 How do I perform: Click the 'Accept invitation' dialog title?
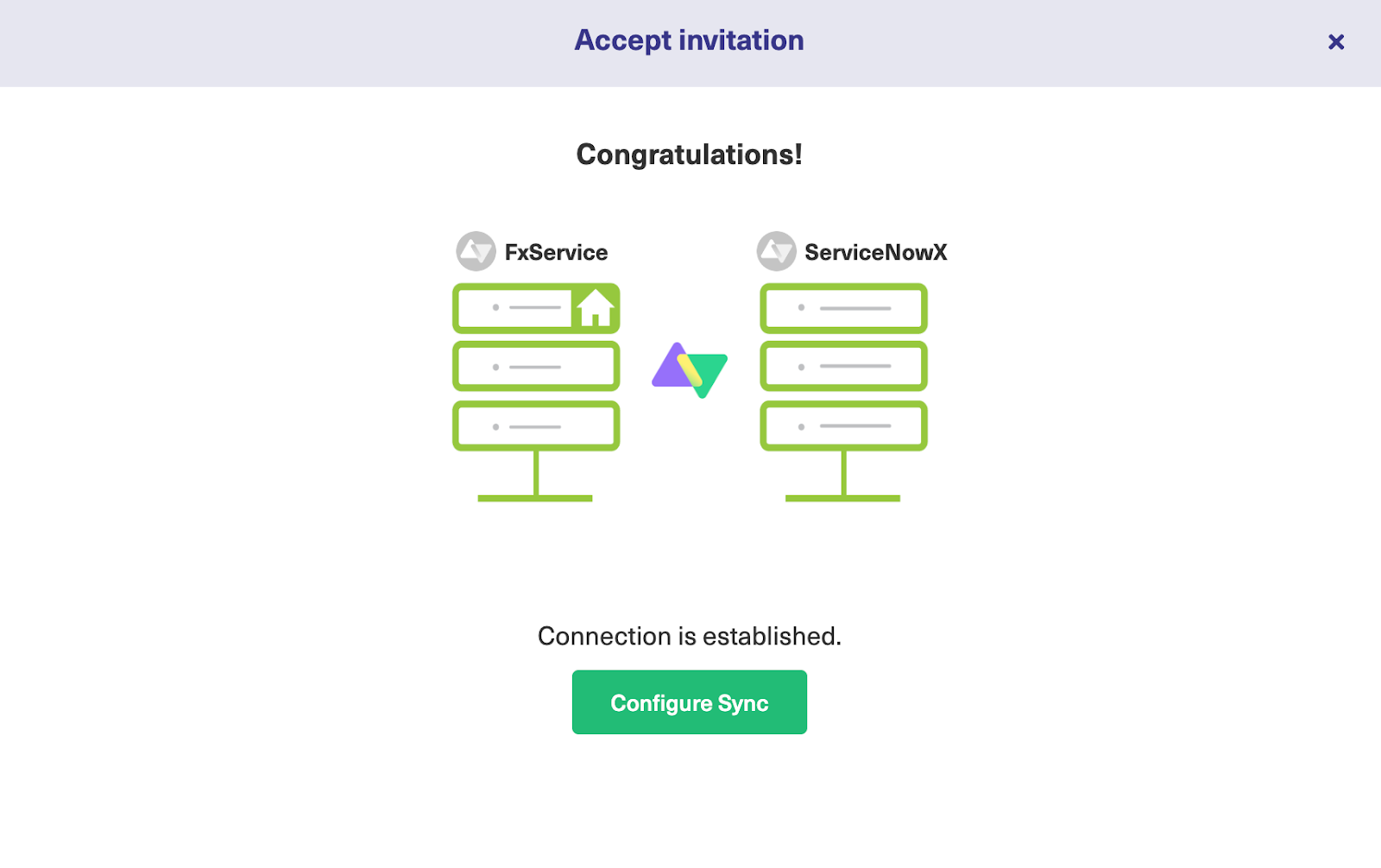(x=689, y=41)
